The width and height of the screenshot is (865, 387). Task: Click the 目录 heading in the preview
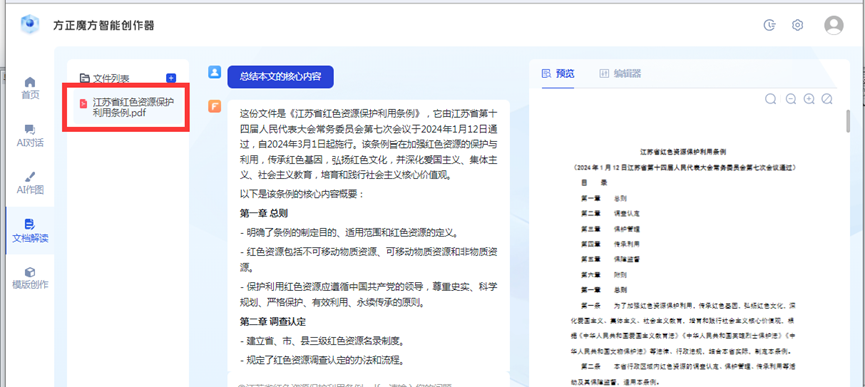(594, 182)
